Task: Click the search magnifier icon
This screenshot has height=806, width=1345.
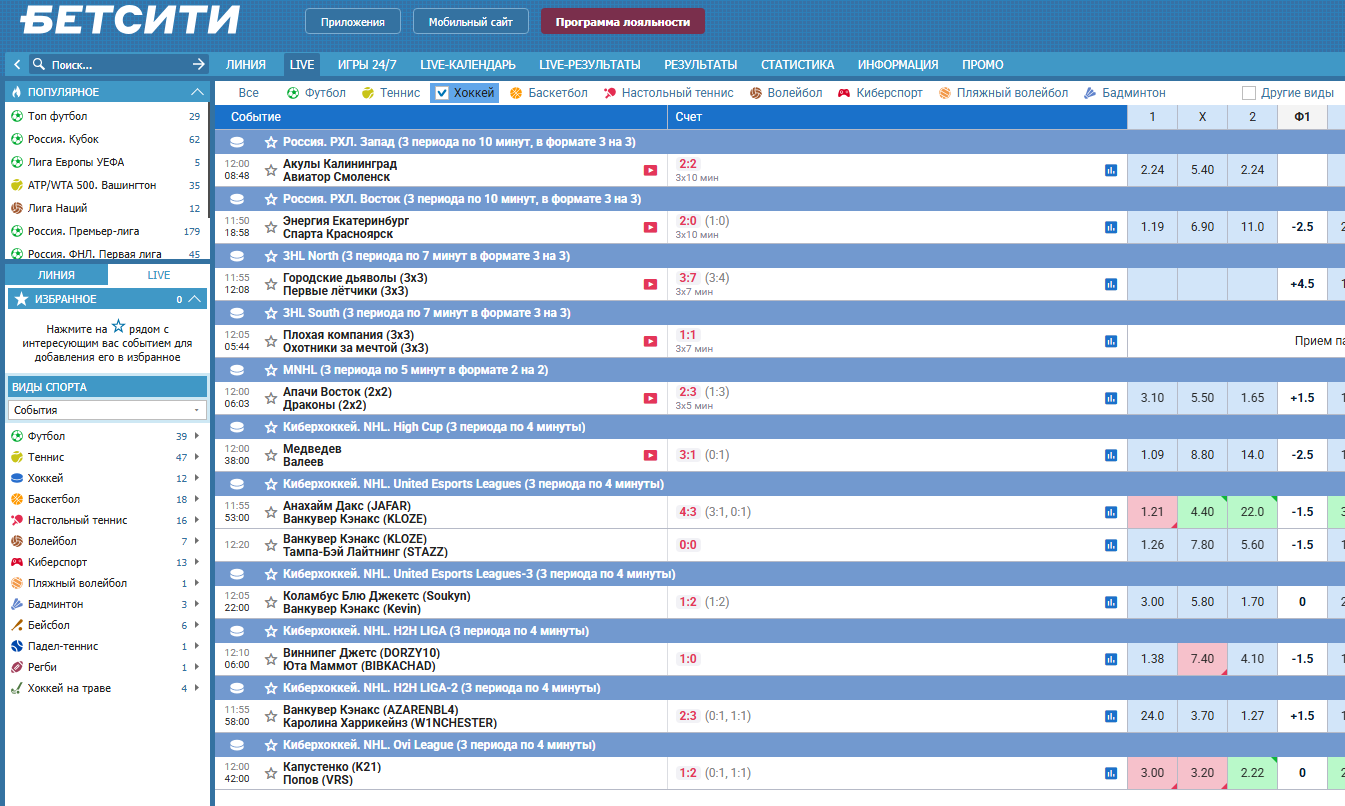Action: click(x=39, y=64)
